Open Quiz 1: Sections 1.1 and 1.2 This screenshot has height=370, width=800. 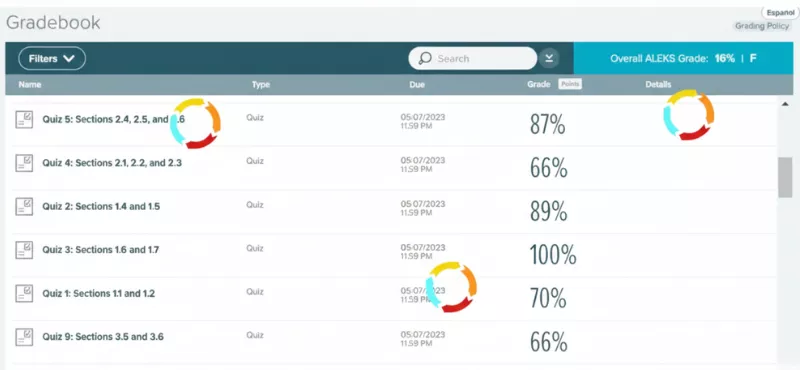coord(98,293)
